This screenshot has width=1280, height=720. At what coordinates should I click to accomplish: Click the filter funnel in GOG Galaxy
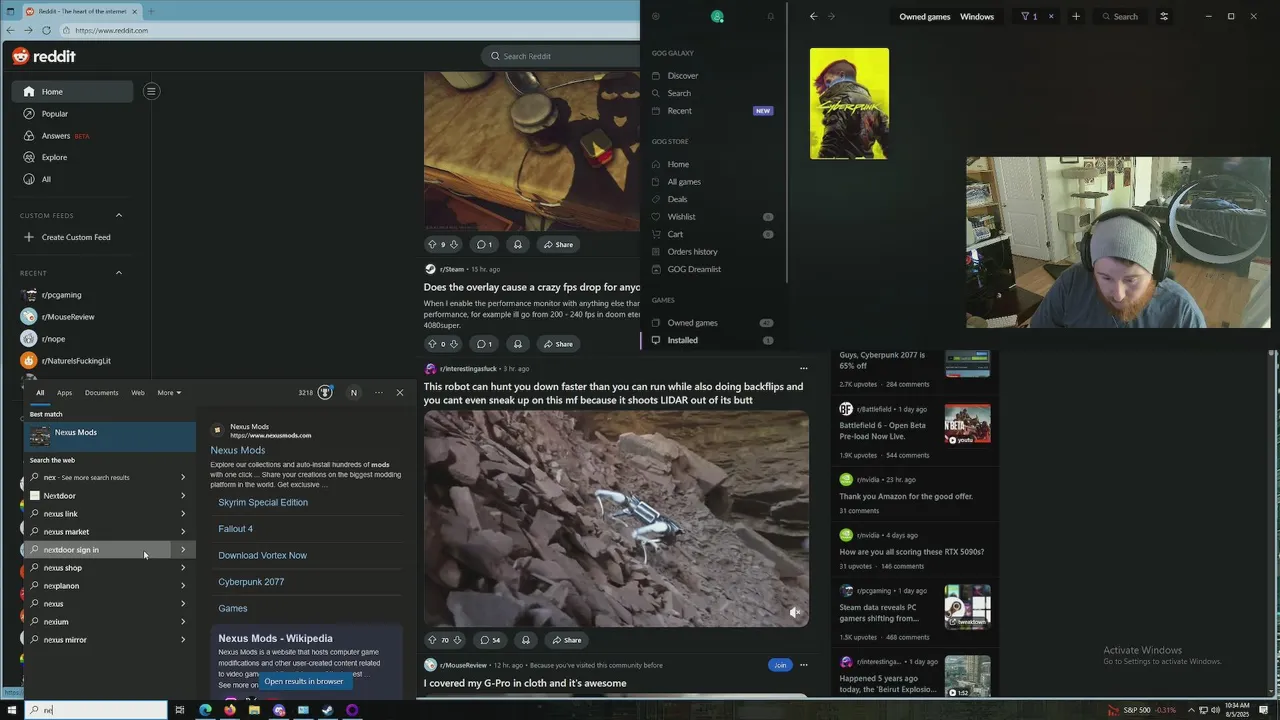[1025, 16]
